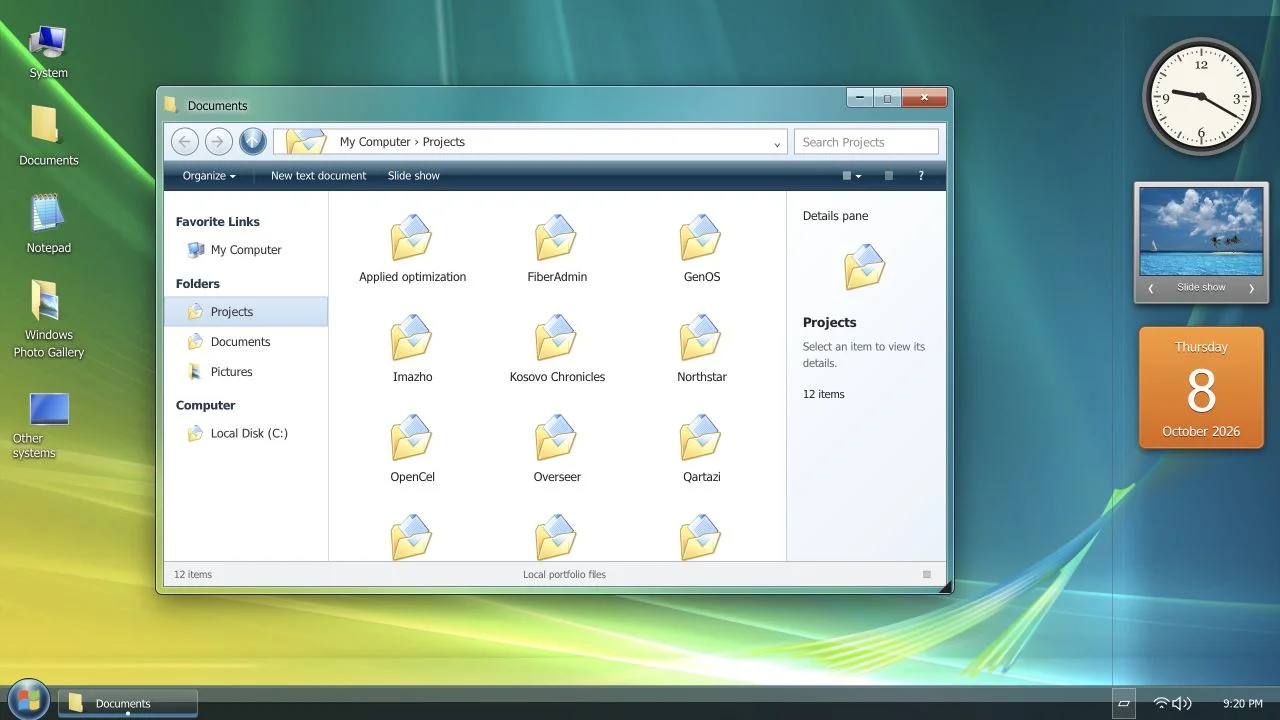
Task: Open the Views dropdown in the toolbar
Action: 851,176
